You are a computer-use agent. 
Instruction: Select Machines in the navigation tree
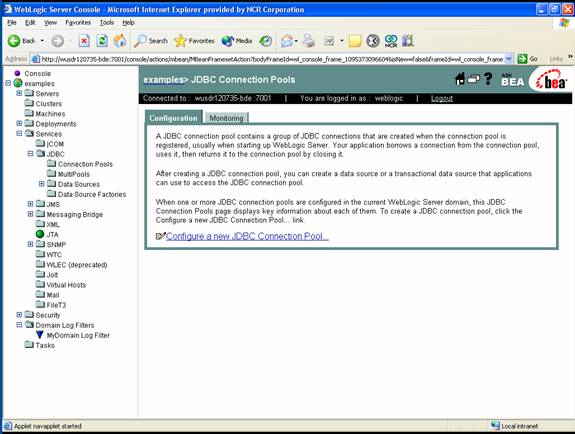pos(50,114)
